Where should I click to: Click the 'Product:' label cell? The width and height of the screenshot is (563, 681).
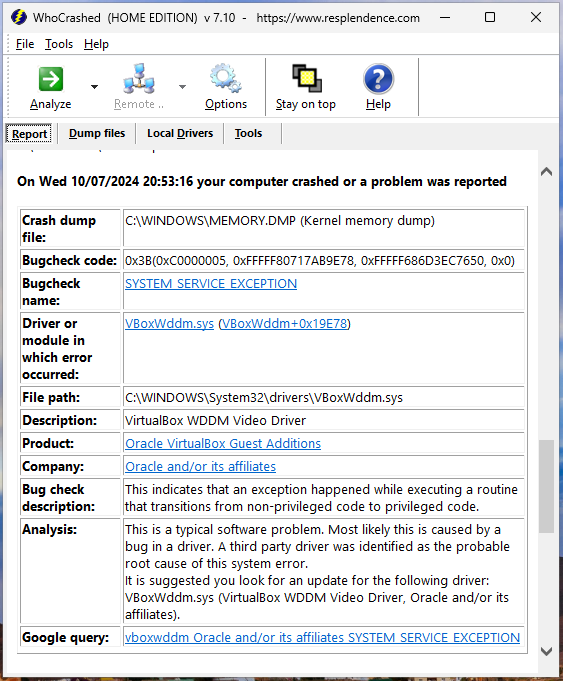[x=70, y=443]
